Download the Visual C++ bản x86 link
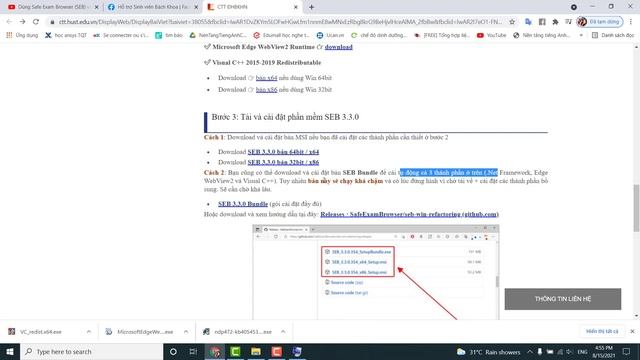640x360 pixels. pyautogui.click(x=266, y=89)
